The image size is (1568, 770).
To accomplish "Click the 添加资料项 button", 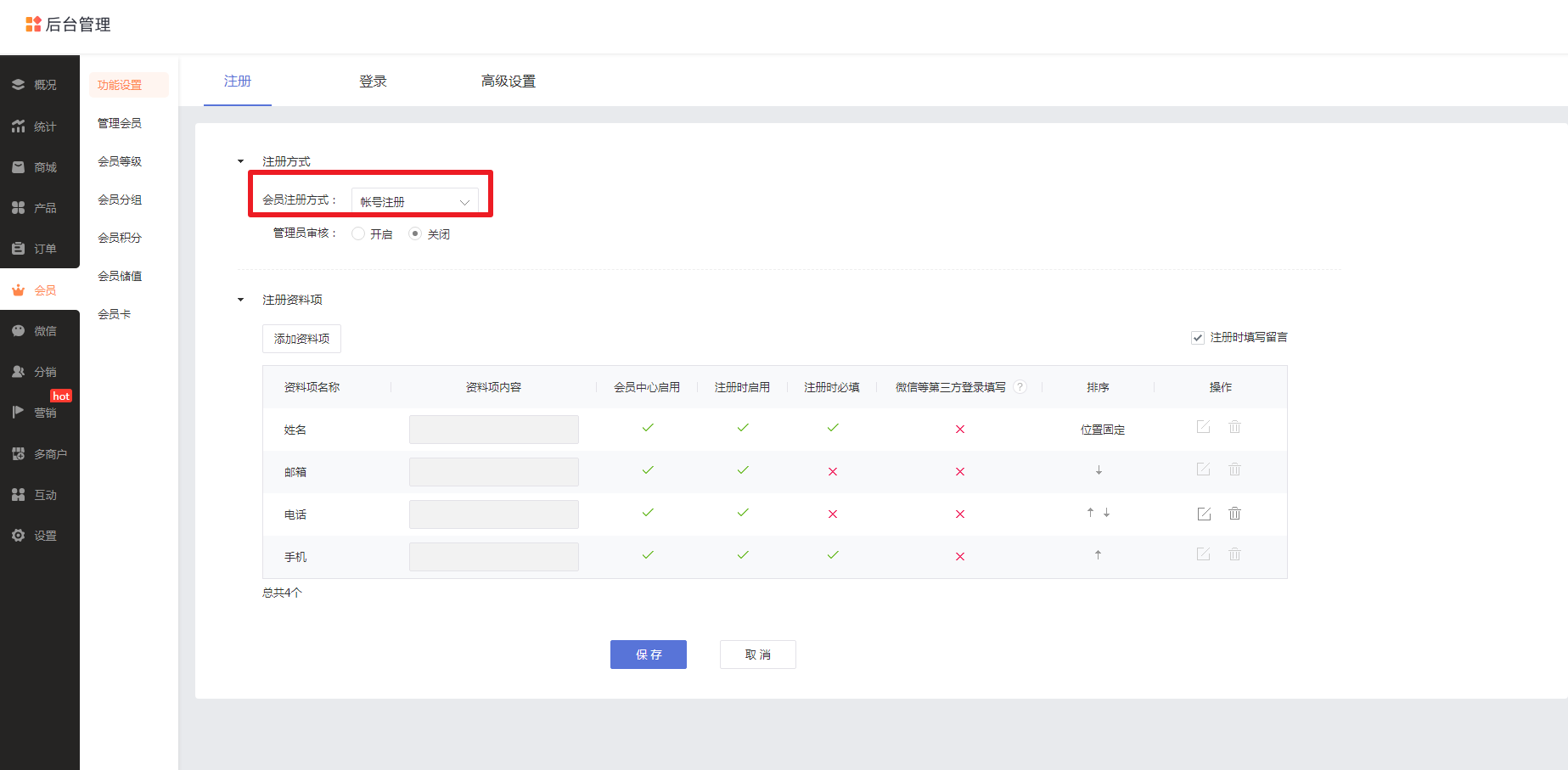I will click(x=301, y=339).
